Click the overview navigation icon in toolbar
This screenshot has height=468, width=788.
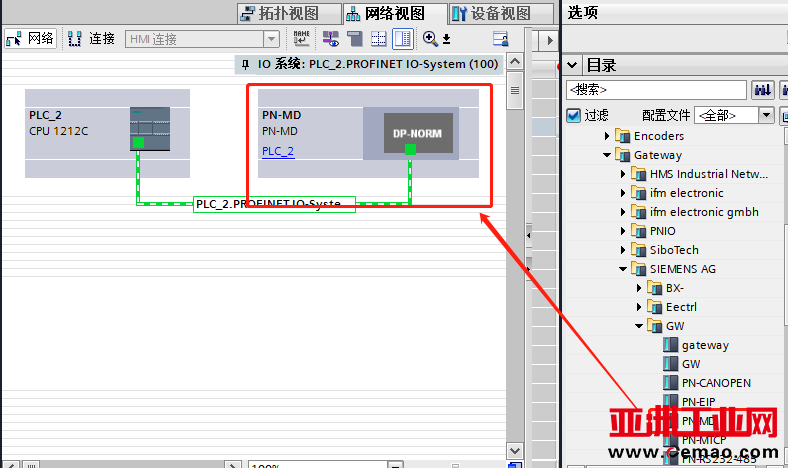[x=500, y=39]
